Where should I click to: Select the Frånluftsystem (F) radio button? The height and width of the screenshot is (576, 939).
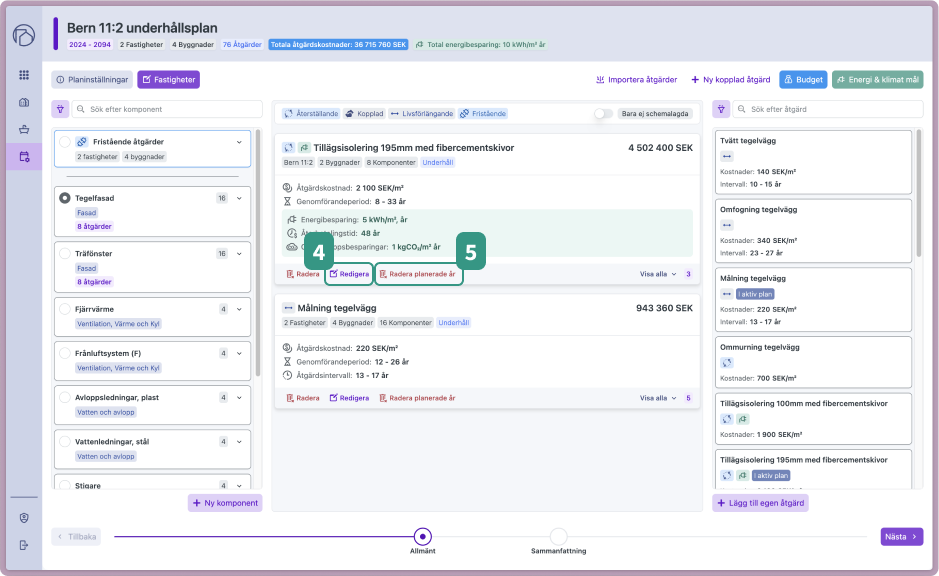(65, 354)
